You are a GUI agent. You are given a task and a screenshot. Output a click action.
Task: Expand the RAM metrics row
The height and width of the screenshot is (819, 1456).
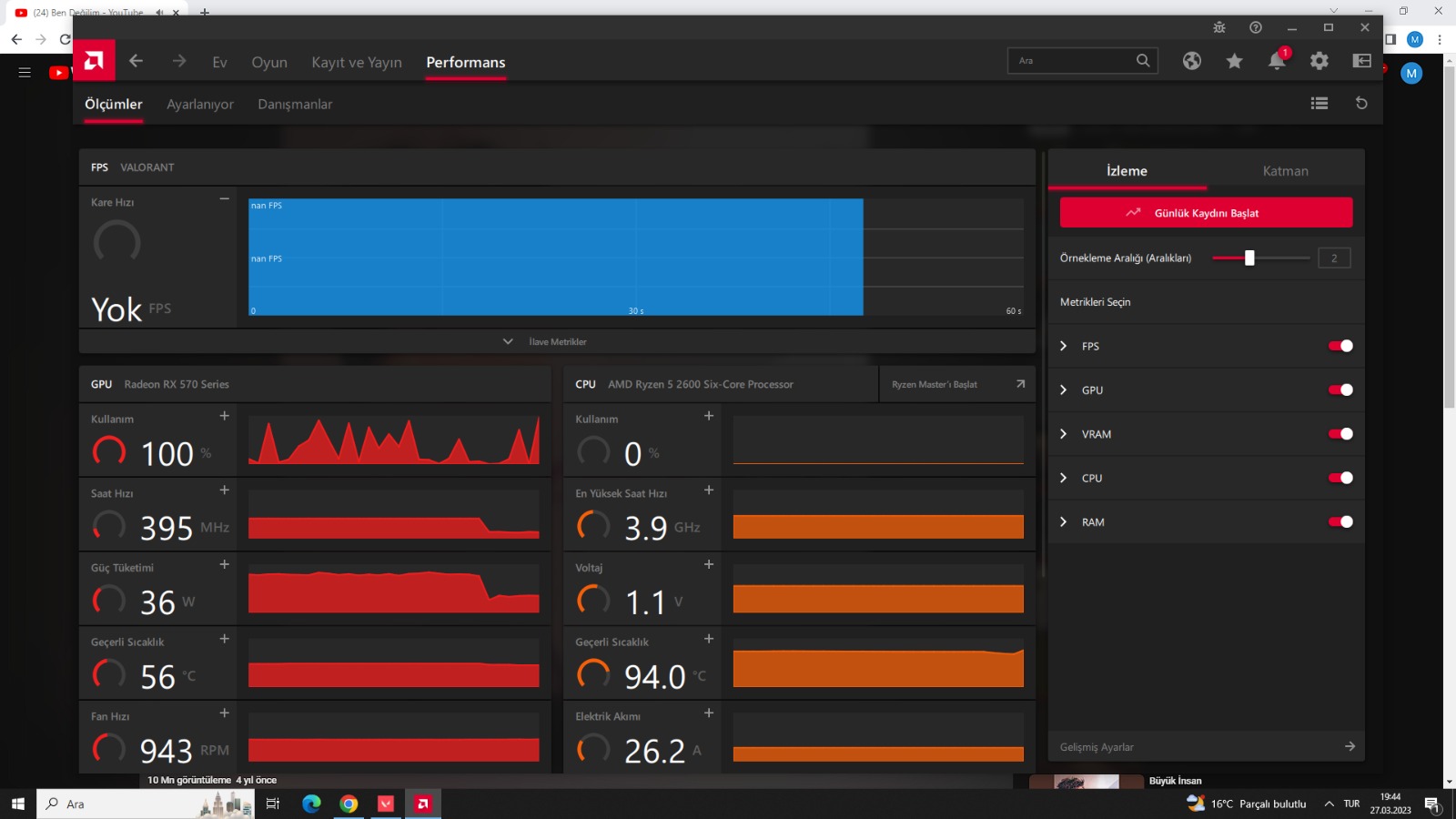coord(1063,522)
